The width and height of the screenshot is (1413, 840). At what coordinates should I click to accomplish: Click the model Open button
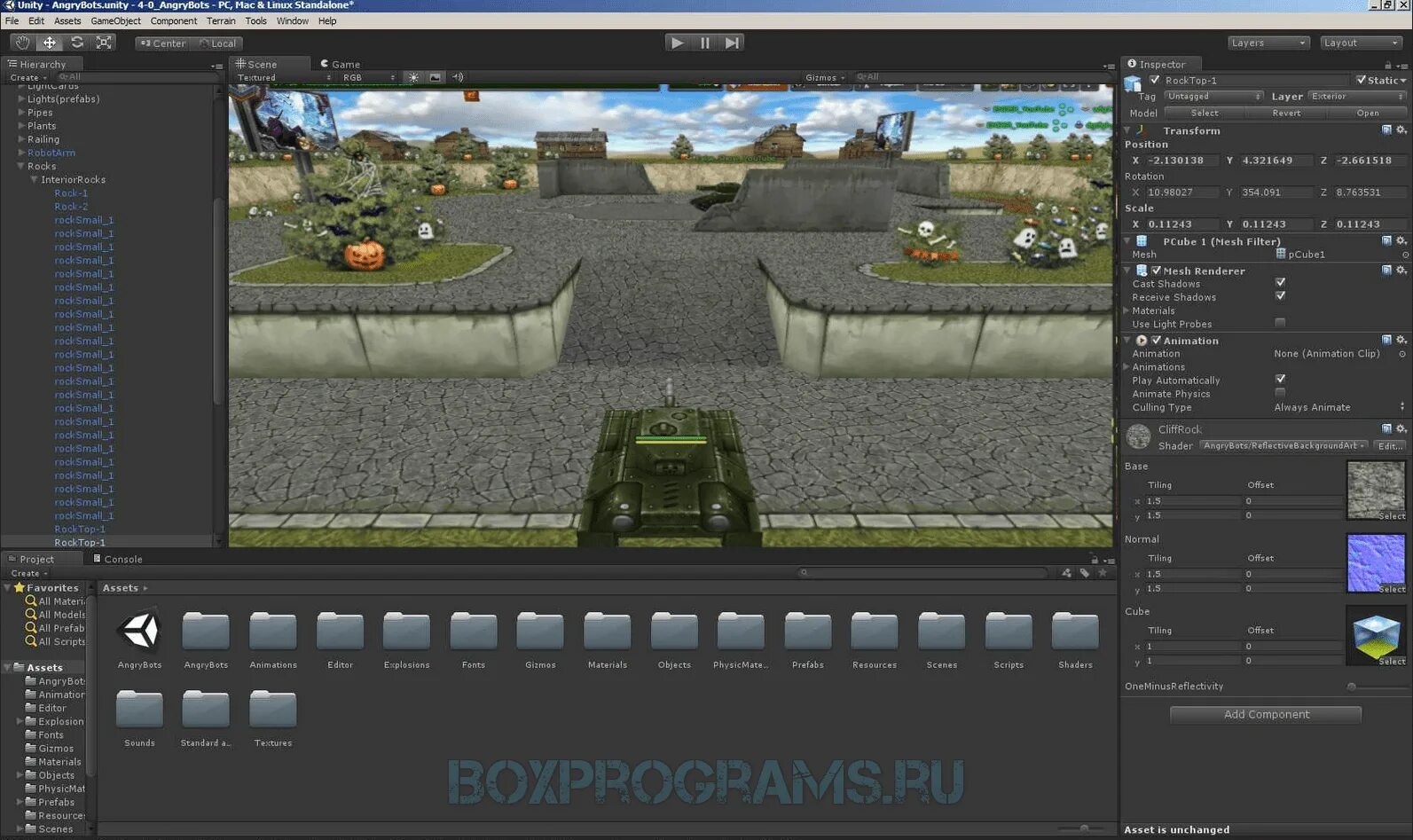[1367, 113]
